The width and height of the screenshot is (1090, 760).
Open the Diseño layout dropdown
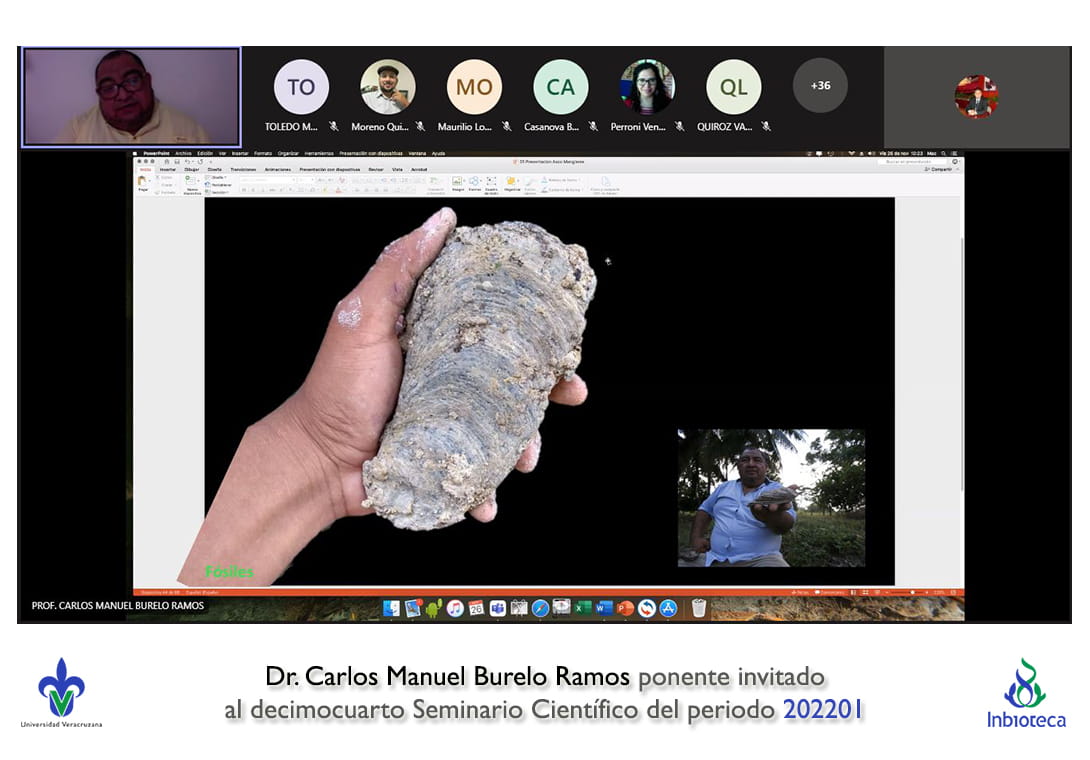pos(216,177)
